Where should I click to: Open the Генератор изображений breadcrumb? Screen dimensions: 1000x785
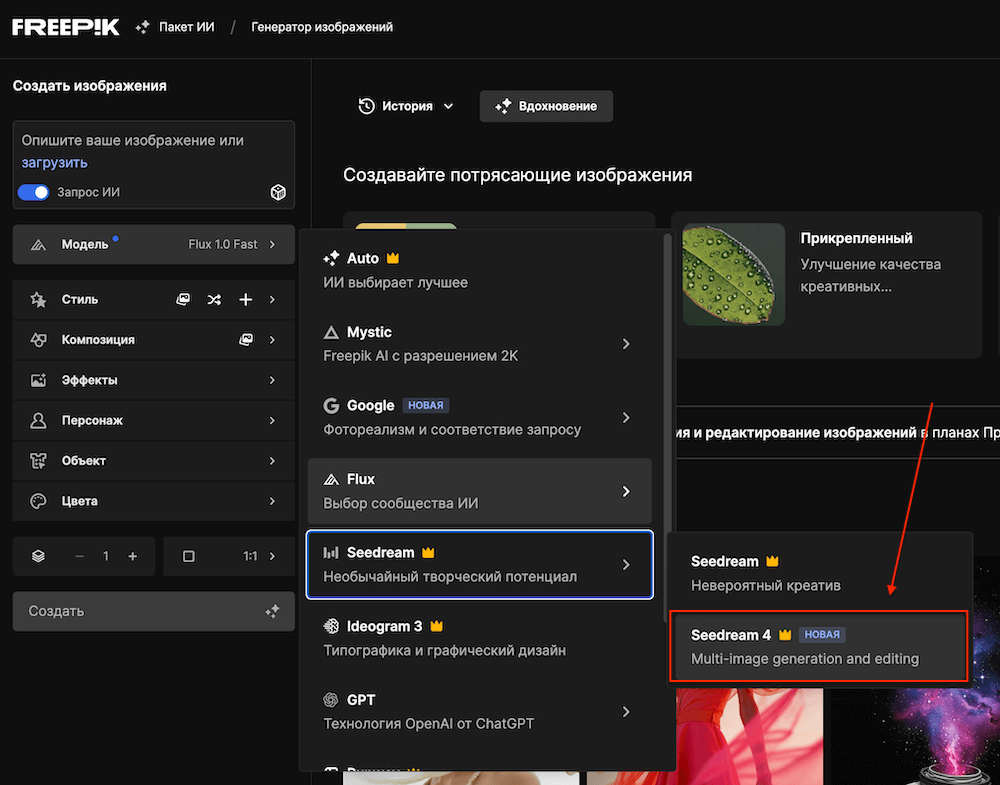point(322,27)
